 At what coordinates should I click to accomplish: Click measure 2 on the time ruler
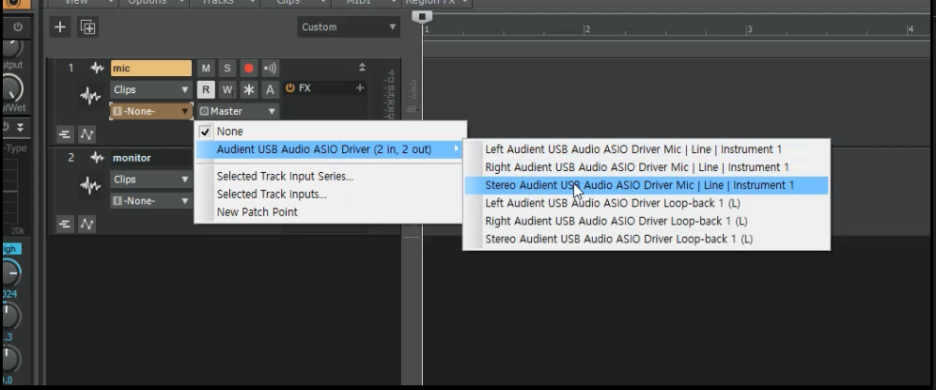pos(587,29)
